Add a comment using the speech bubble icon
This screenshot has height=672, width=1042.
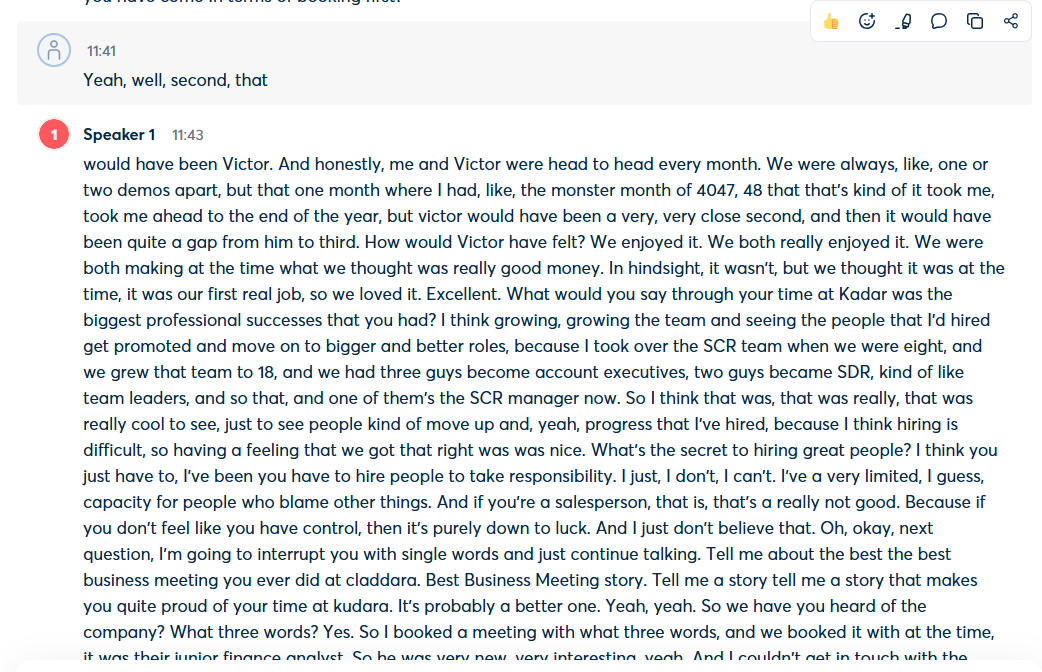(x=939, y=21)
